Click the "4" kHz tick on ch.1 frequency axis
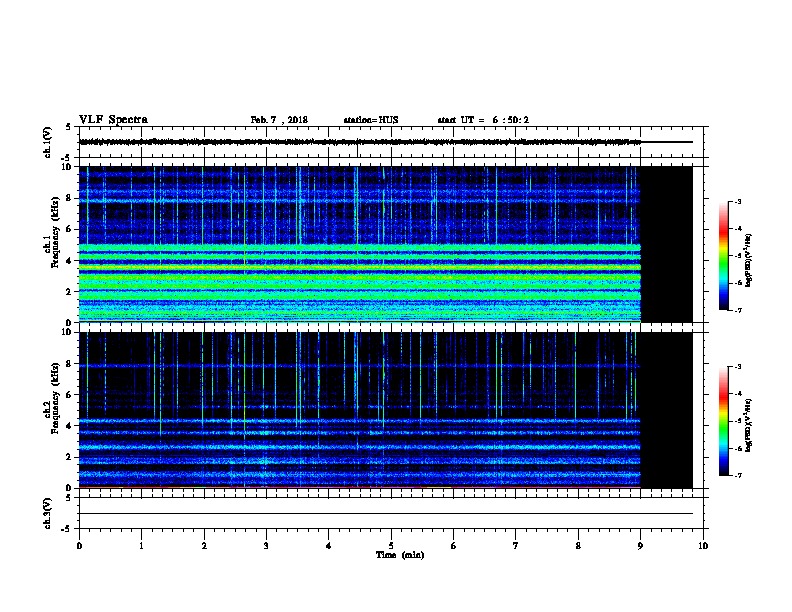The width and height of the screenshot is (792, 612). pos(69,261)
